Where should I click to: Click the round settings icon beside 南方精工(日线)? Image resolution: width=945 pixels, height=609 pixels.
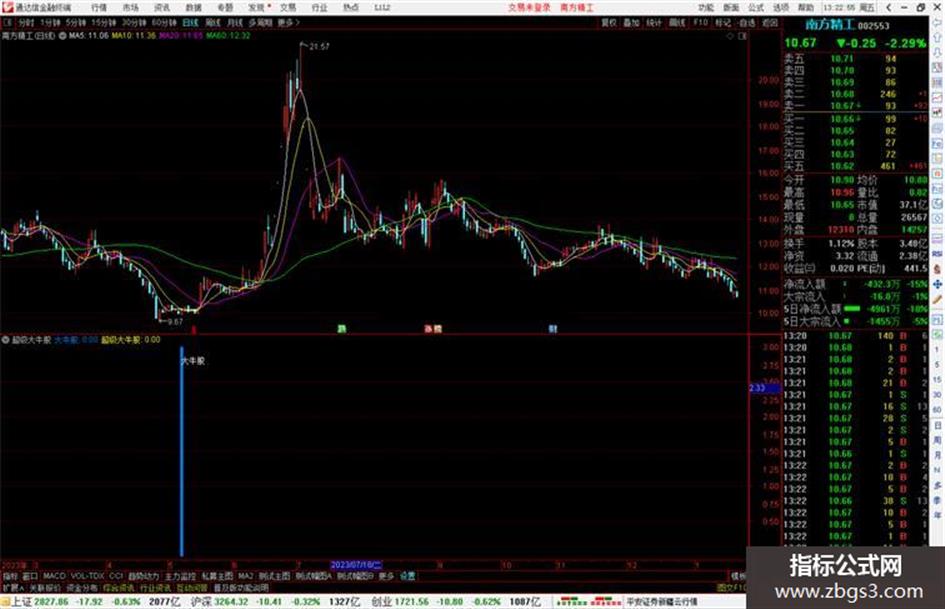tap(62, 36)
